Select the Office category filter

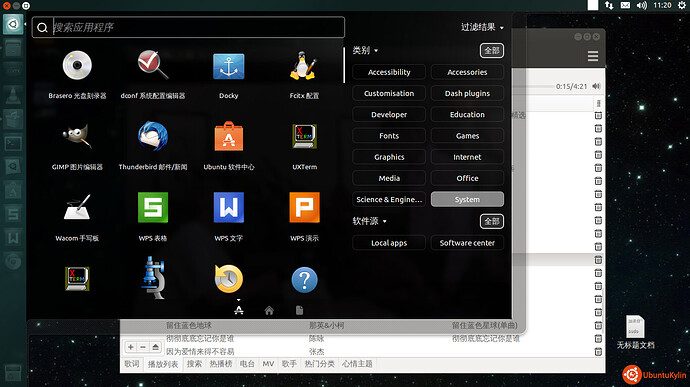[467, 178]
